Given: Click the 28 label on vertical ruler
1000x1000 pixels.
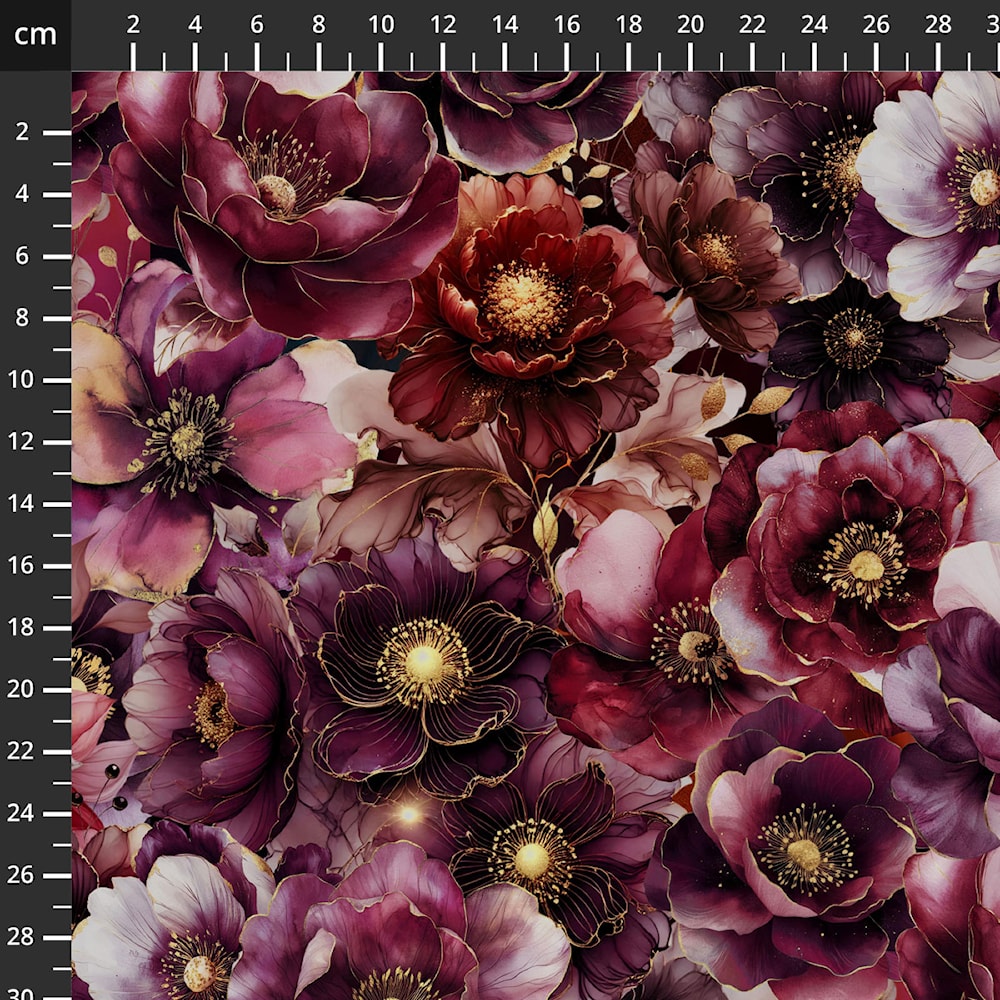Looking at the screenshot, I should [x=20, y=937].
